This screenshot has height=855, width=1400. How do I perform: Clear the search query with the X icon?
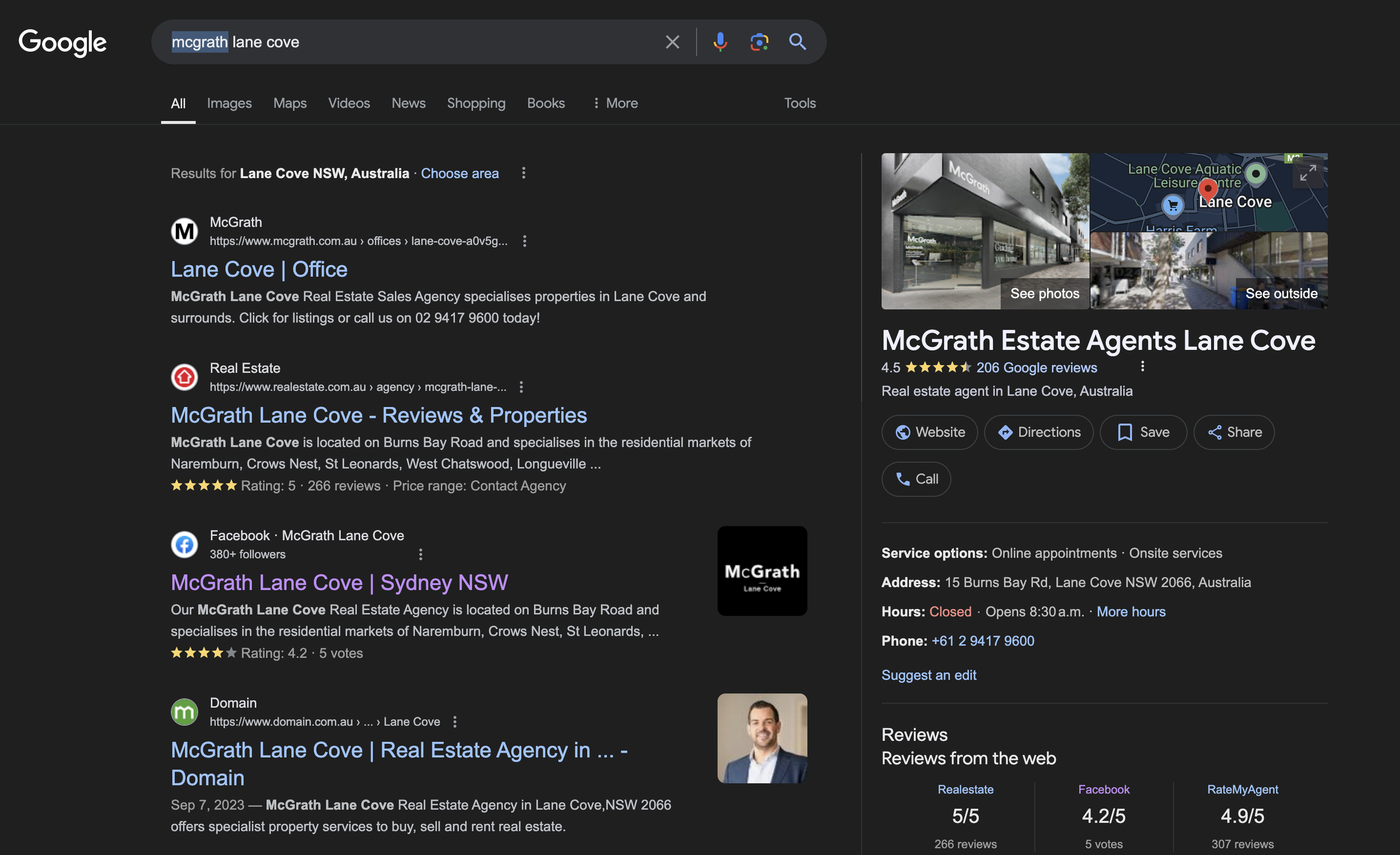672,41
